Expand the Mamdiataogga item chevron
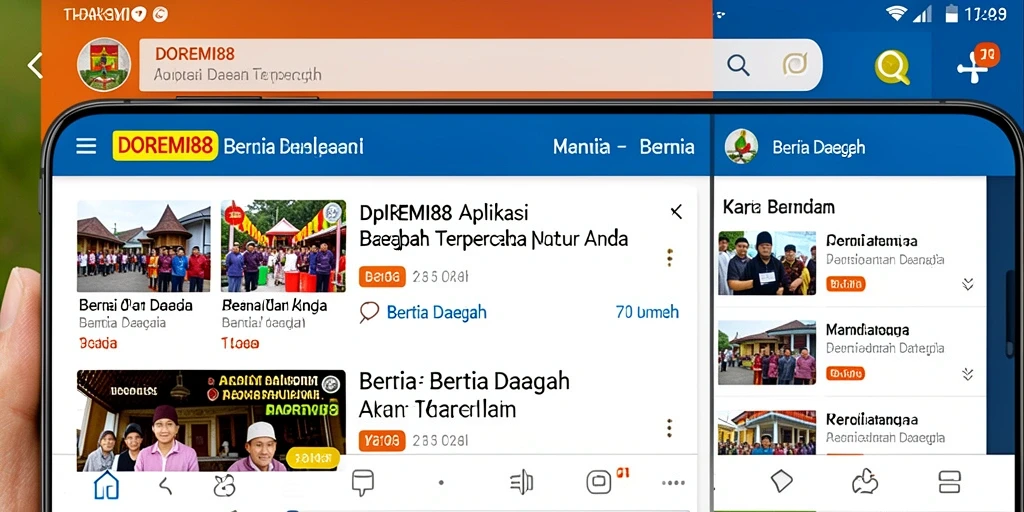 pyautogui.click(x=968, y=374)
